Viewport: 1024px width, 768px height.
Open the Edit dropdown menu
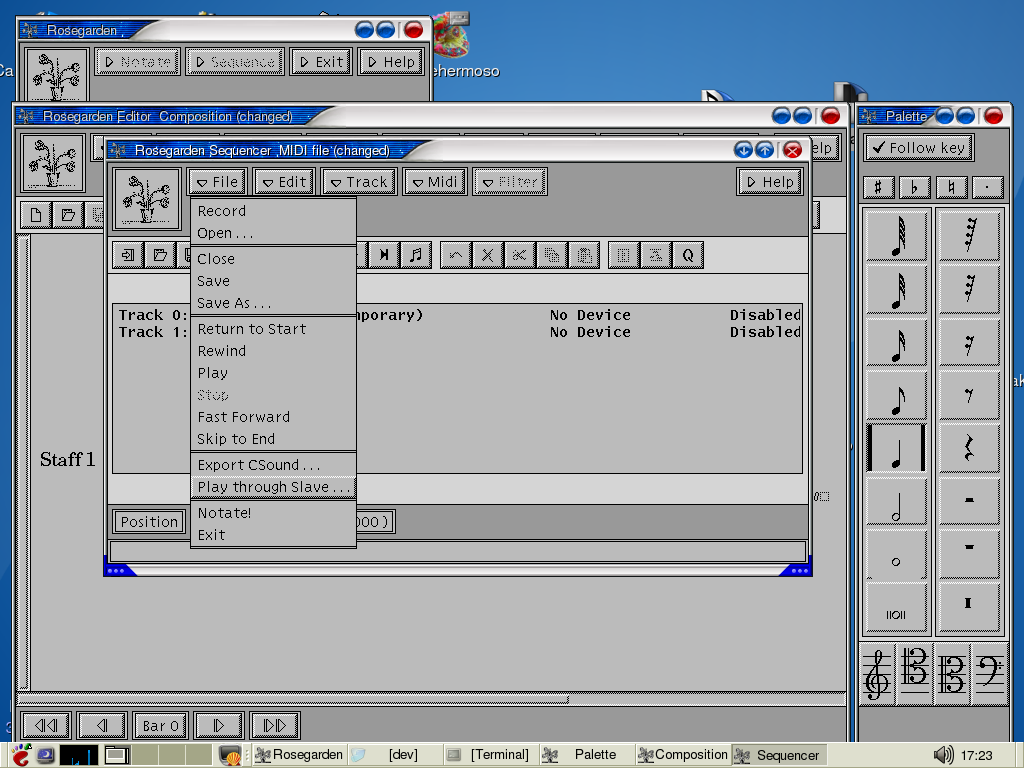pyautogui.click(x=284, y=182)
